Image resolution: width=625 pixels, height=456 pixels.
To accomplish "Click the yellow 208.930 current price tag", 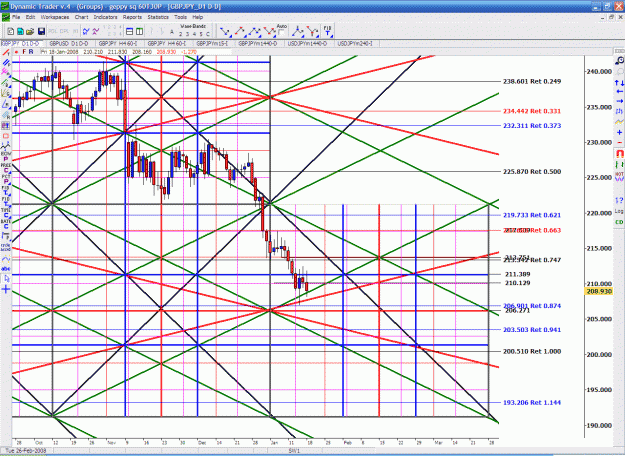I will click(x=599, y=291).
